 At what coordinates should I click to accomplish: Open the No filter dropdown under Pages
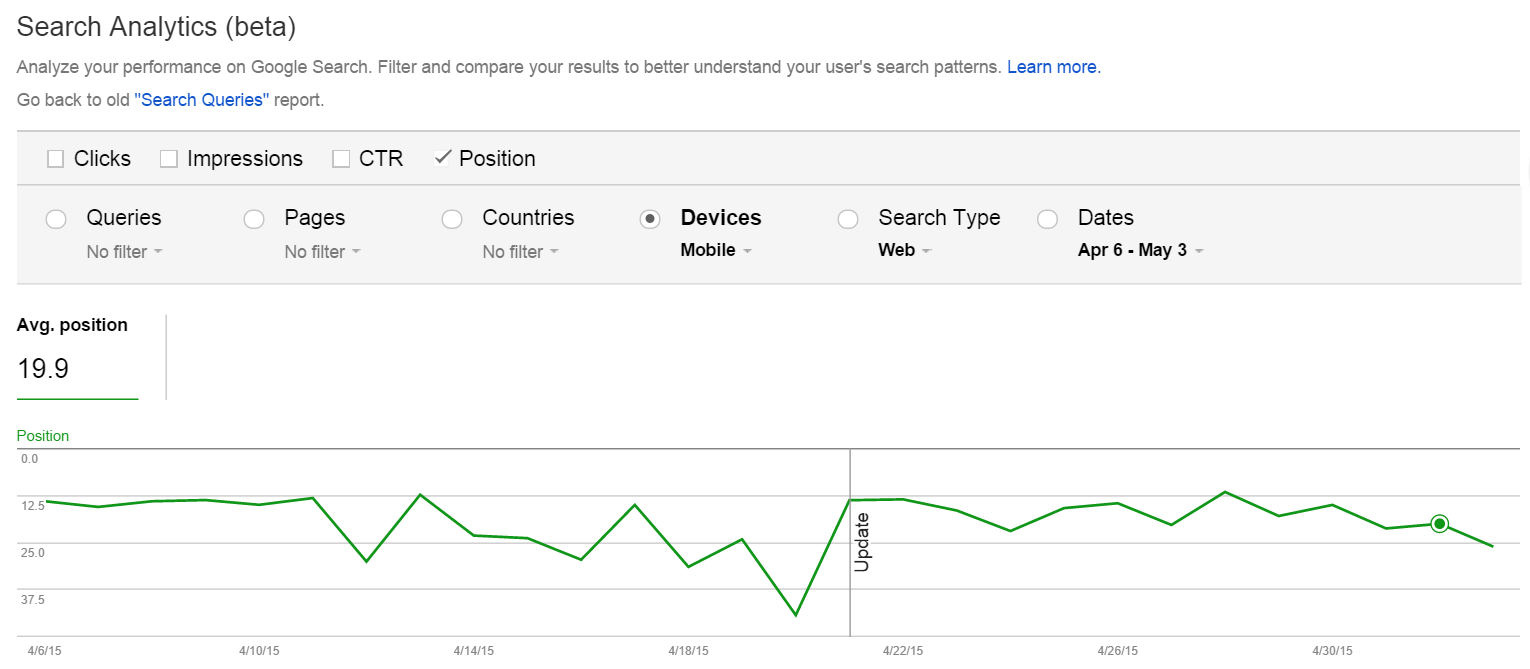[x=321, y=252]
